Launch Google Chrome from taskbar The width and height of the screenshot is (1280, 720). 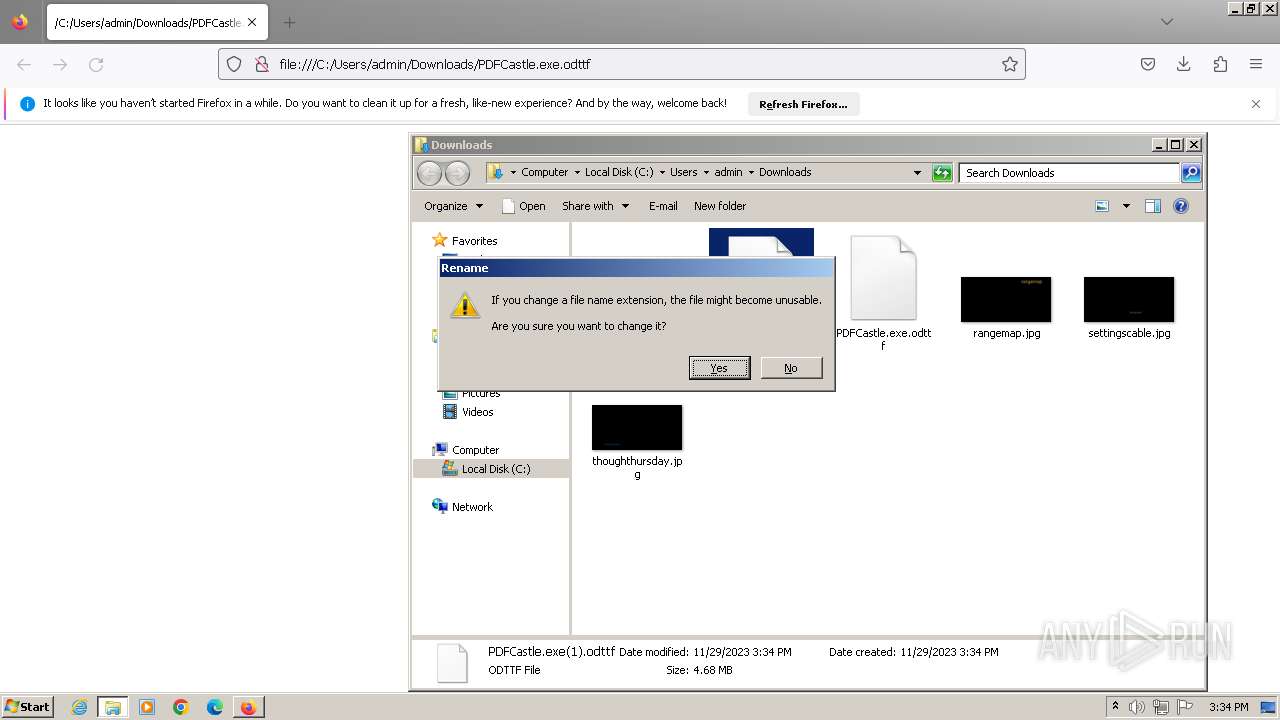click(x=181, y=707)
